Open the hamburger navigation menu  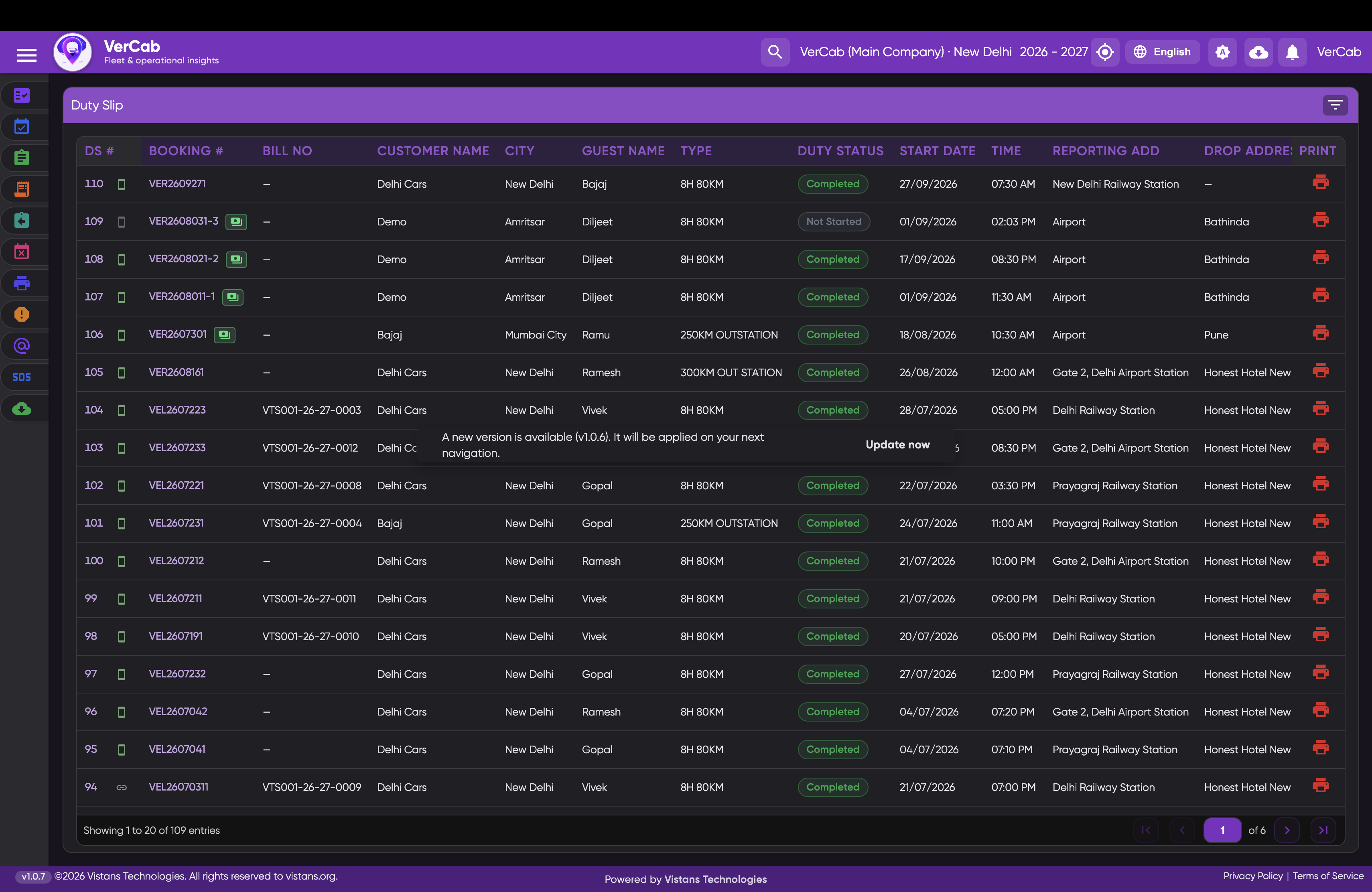(26, 55)
